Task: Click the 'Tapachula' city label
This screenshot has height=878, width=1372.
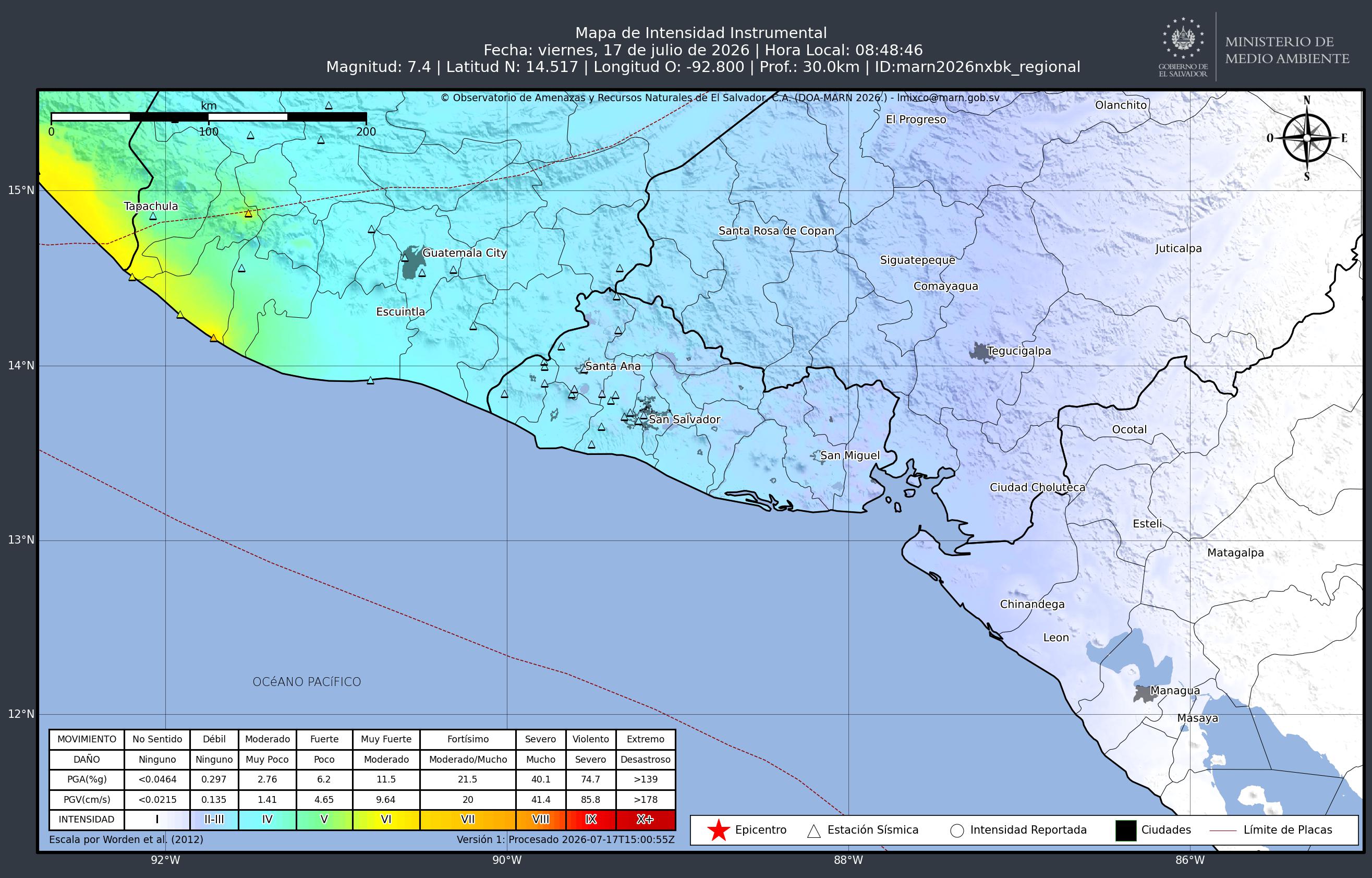Action: [151, 207]
